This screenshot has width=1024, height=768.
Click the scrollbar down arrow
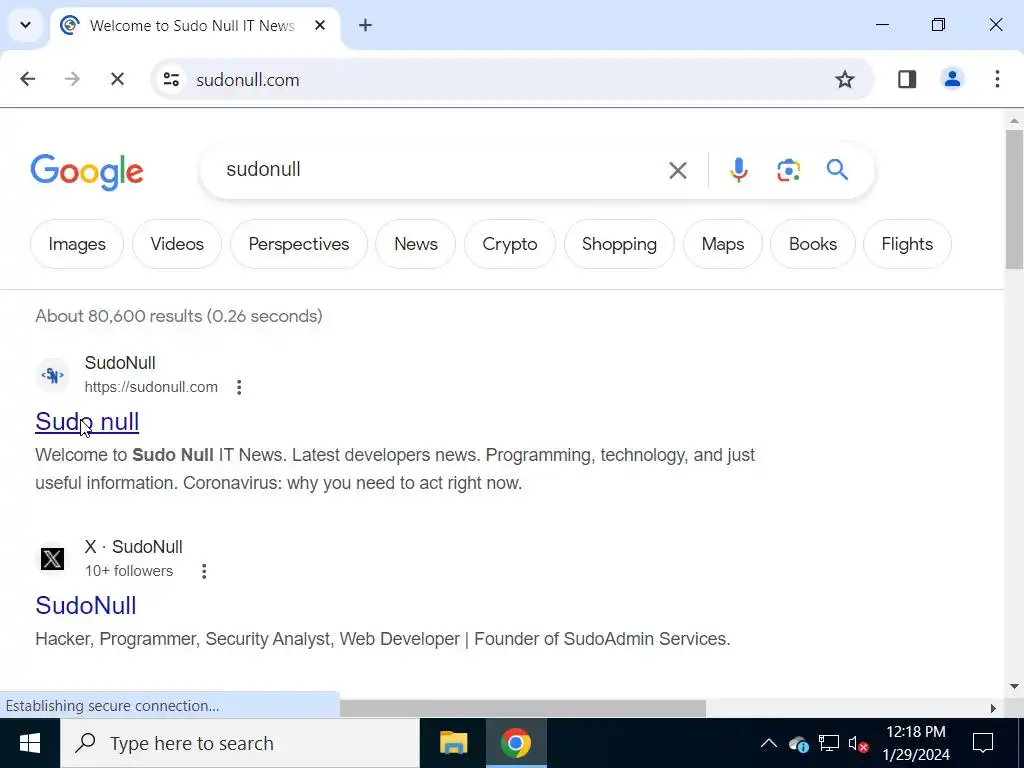coord(1014,686)
